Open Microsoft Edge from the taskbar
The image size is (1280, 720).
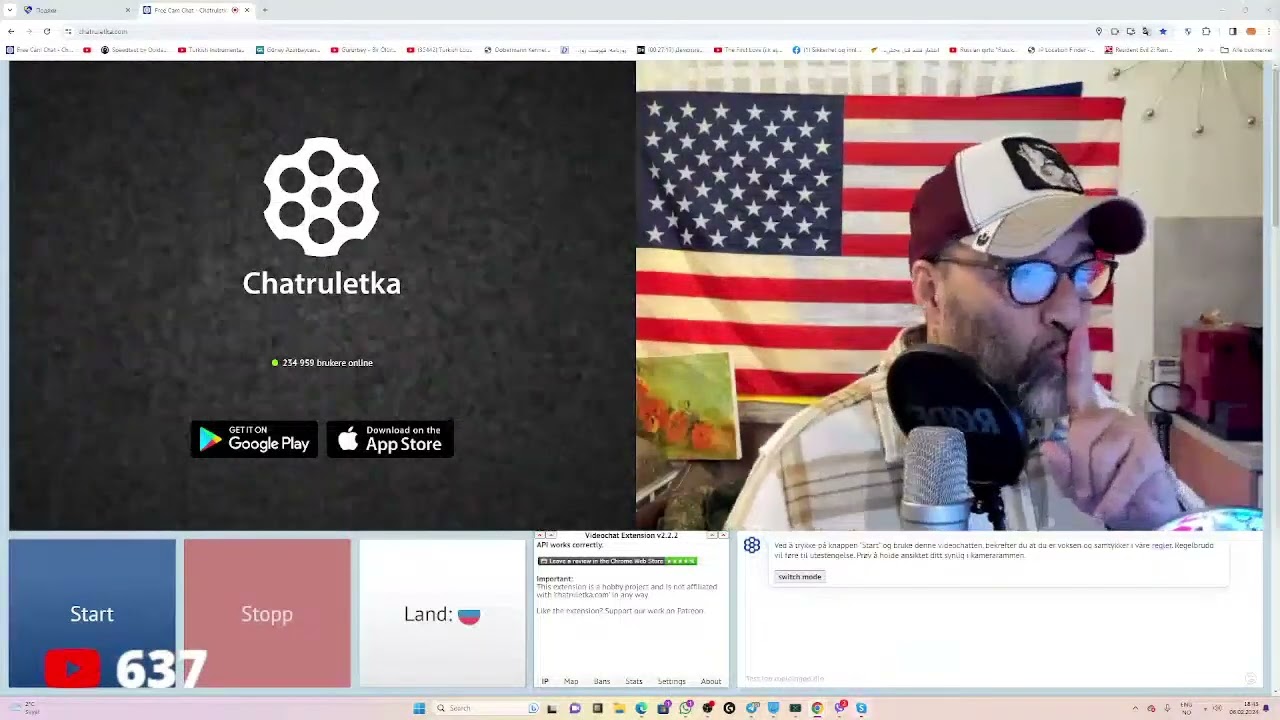point(641,708)
